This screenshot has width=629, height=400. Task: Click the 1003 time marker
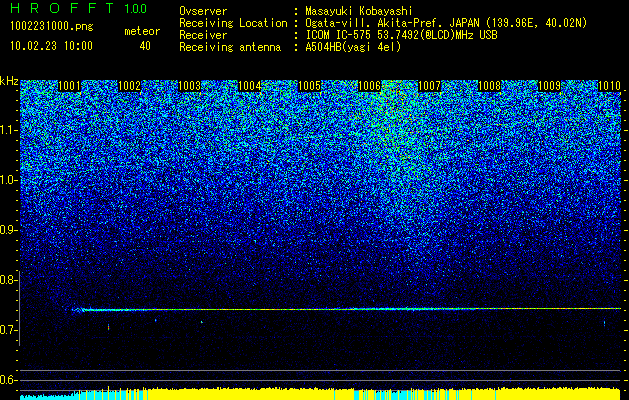[189, 86]
